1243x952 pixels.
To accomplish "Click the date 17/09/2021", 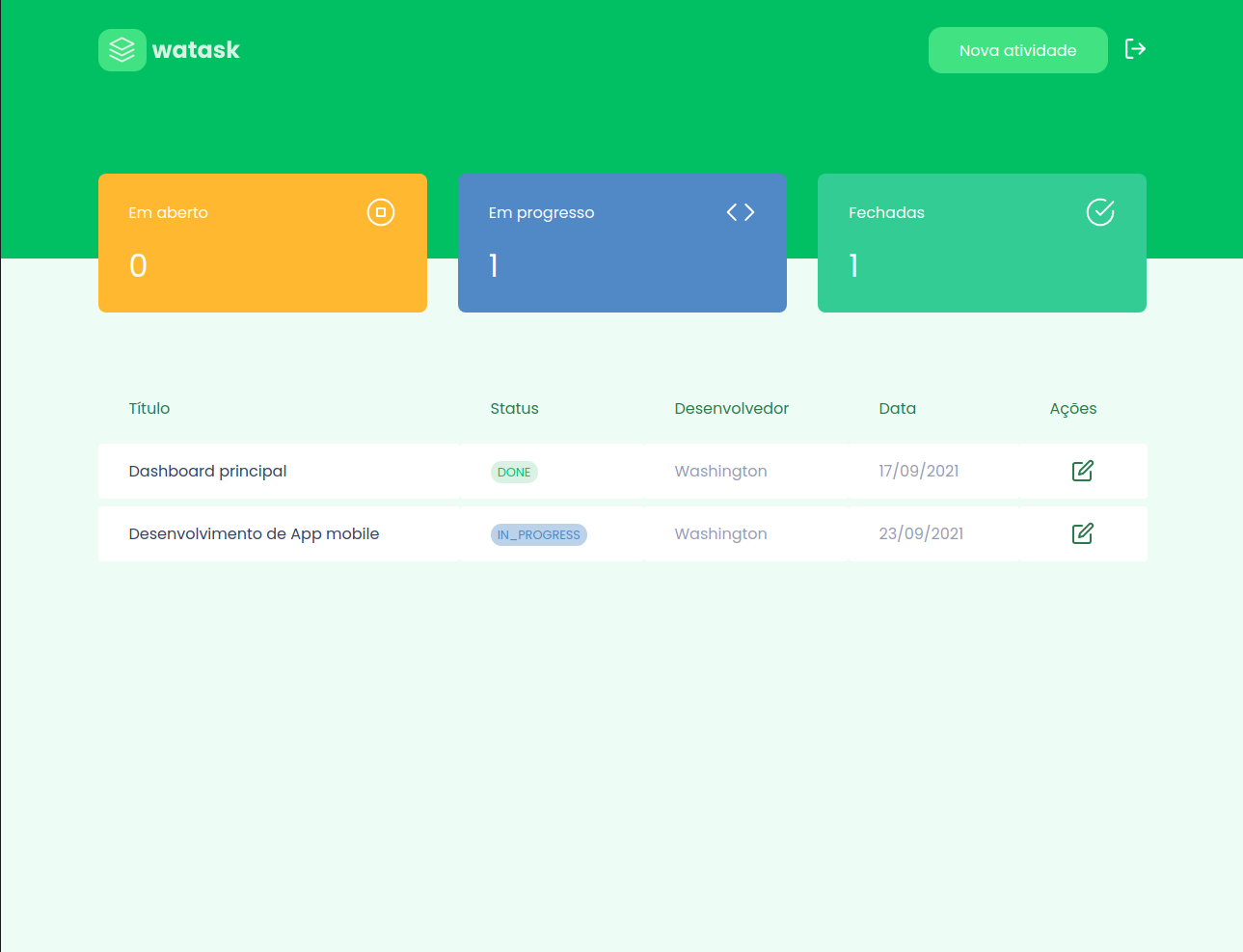I will click(919, 471).
